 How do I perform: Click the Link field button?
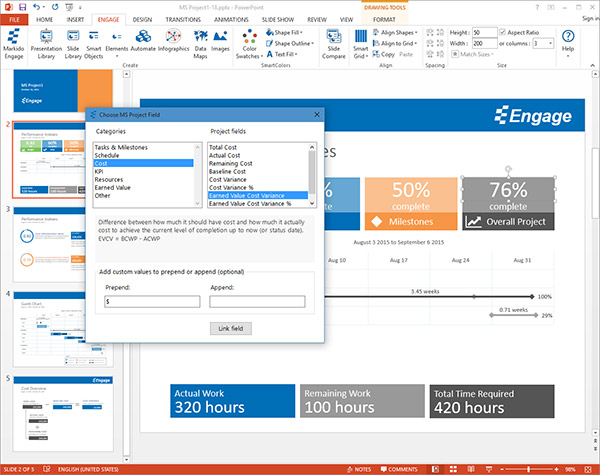point(231,328)
